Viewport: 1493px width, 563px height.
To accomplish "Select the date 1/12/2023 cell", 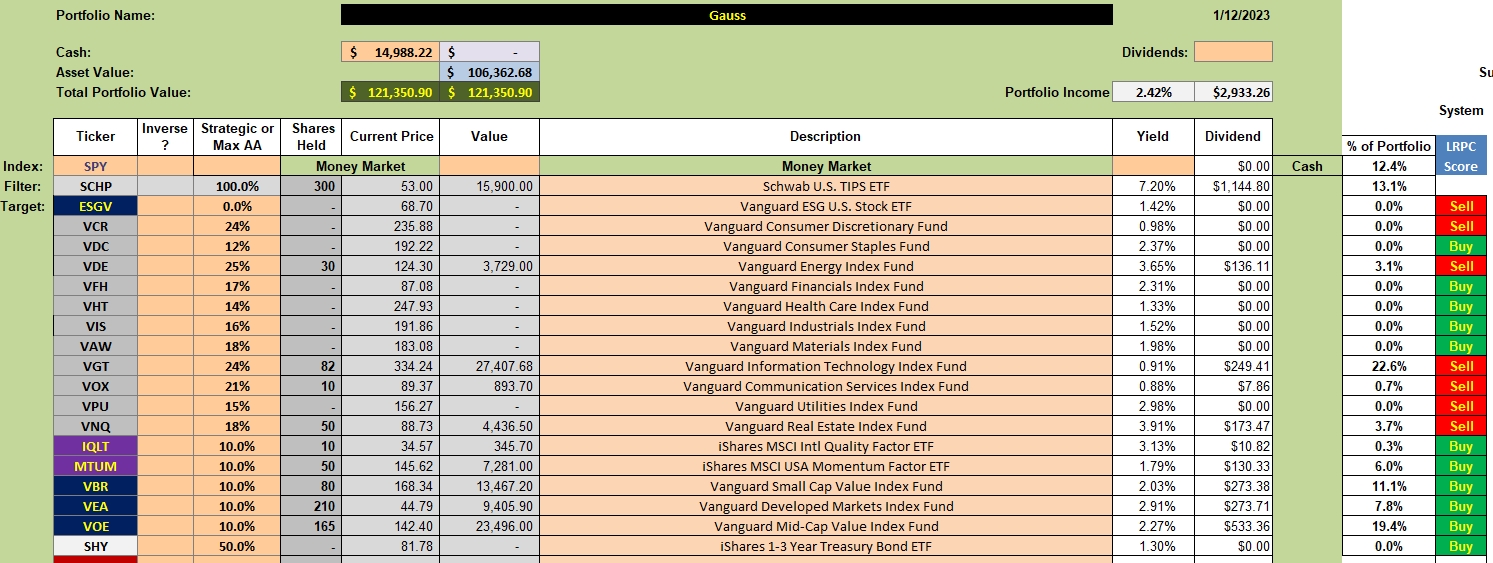I will tap(1240, 15).
